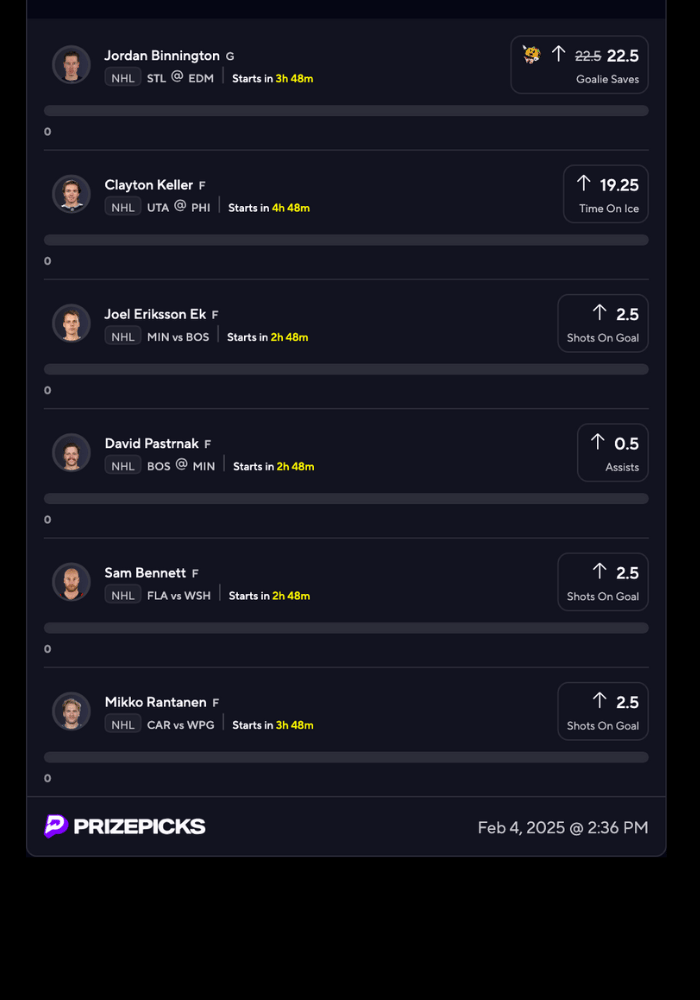Select Sam Bennett's 2.5 Shots On Goal box

click(602, 582)
